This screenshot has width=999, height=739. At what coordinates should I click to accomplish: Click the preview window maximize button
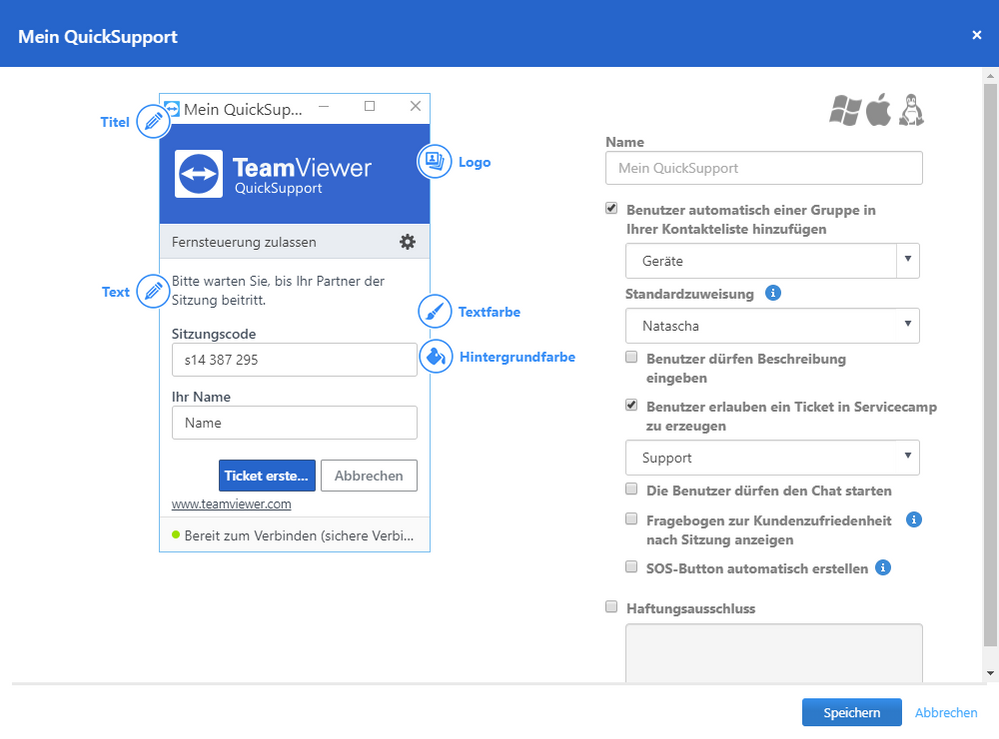click(x=370, y=106)
